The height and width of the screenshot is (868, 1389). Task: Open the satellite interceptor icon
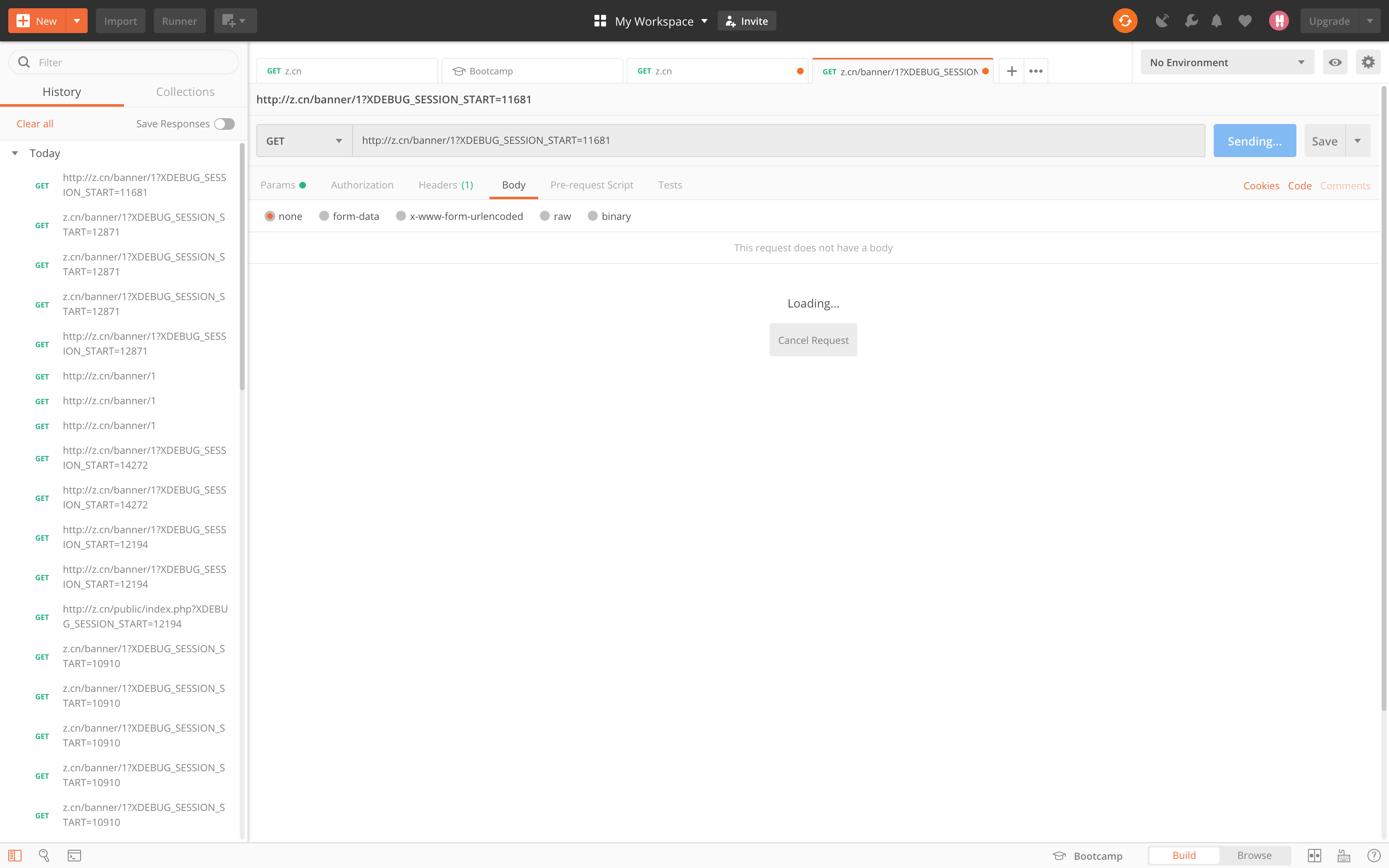click(1162, 21)
